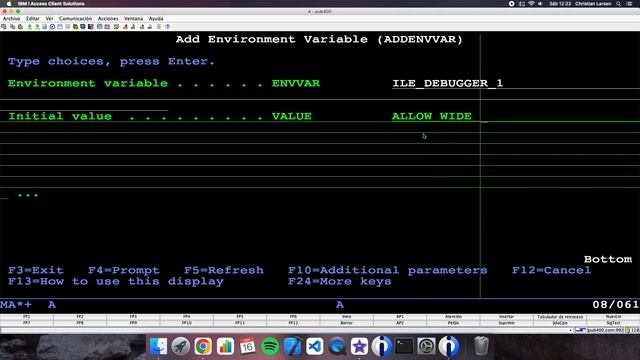Image resolution: width=640 pixels, height=360 pixels.
Task: Click the Intro keypad button
Action: (347, 317)
